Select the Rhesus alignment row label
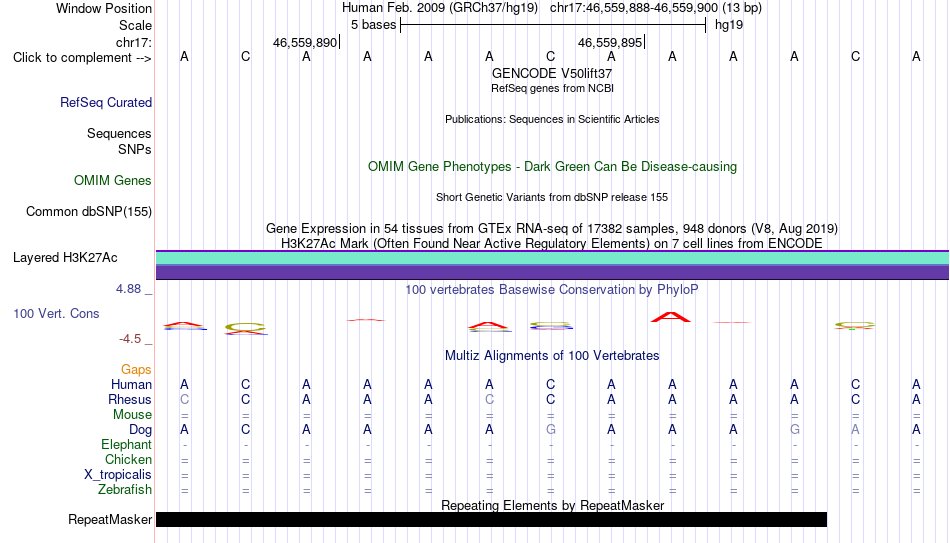The image size is (950, 543). tap(130, 400)
